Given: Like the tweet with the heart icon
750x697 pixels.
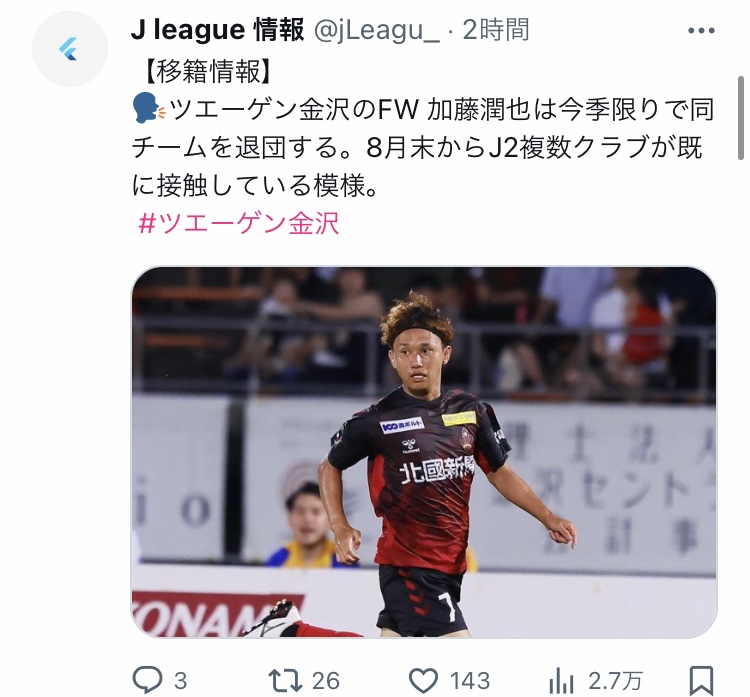Looking at the screenshot, I should coord(424,680).
